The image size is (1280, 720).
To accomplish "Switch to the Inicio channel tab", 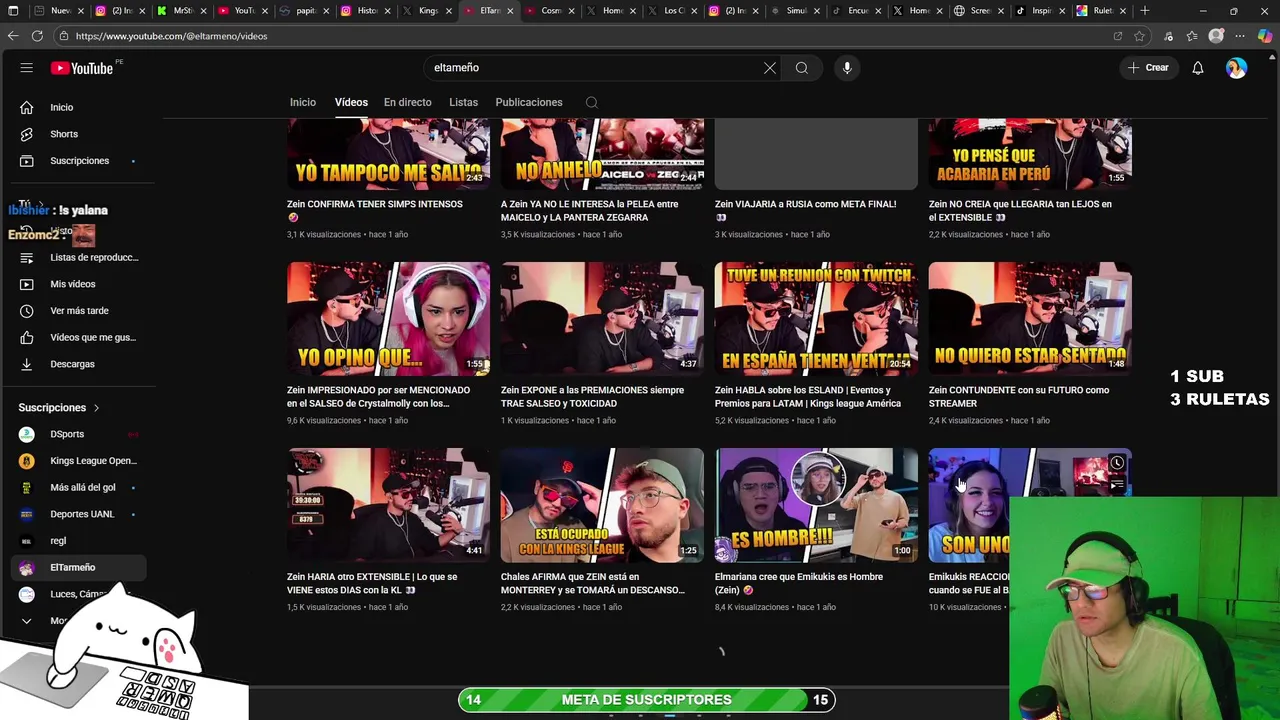I will point(303,102).
